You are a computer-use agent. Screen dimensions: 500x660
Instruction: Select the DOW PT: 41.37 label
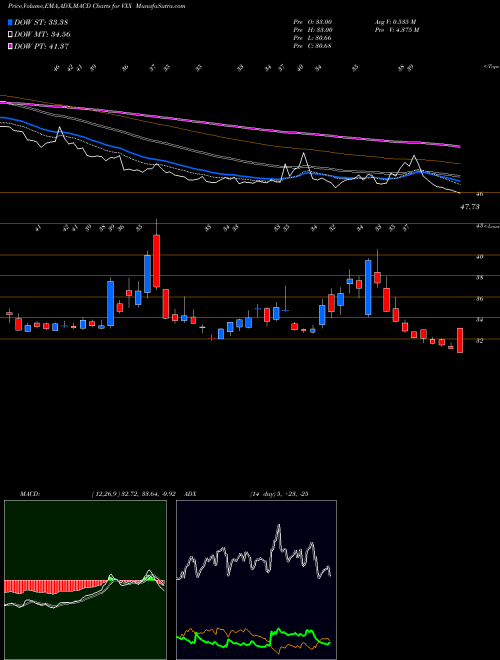point(41,46)
